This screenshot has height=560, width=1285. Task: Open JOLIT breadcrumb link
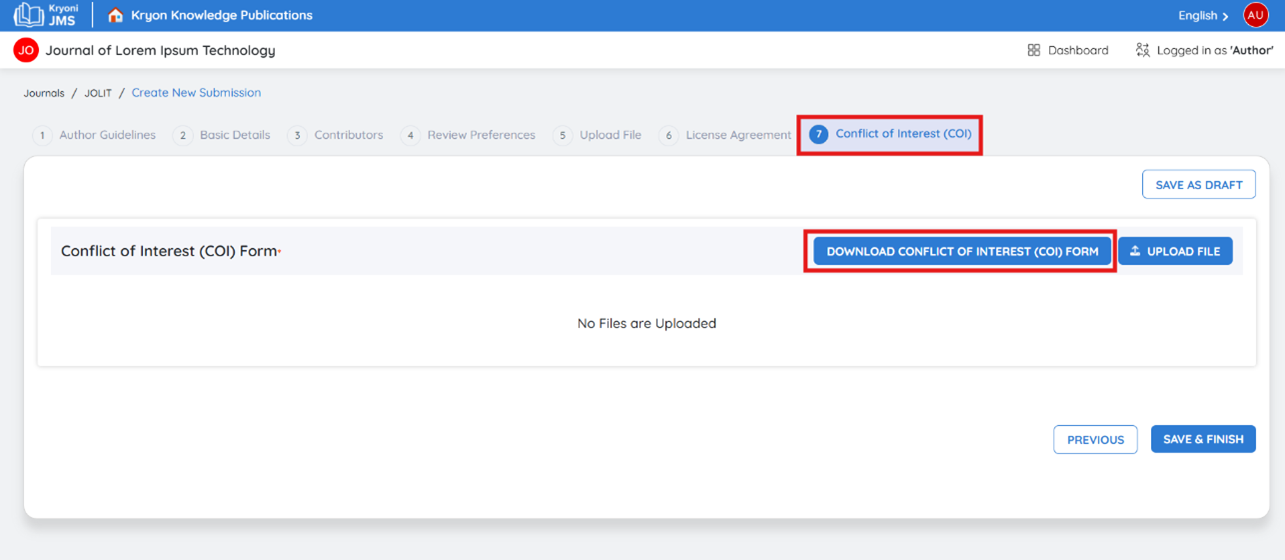click(x=98, y=93)
